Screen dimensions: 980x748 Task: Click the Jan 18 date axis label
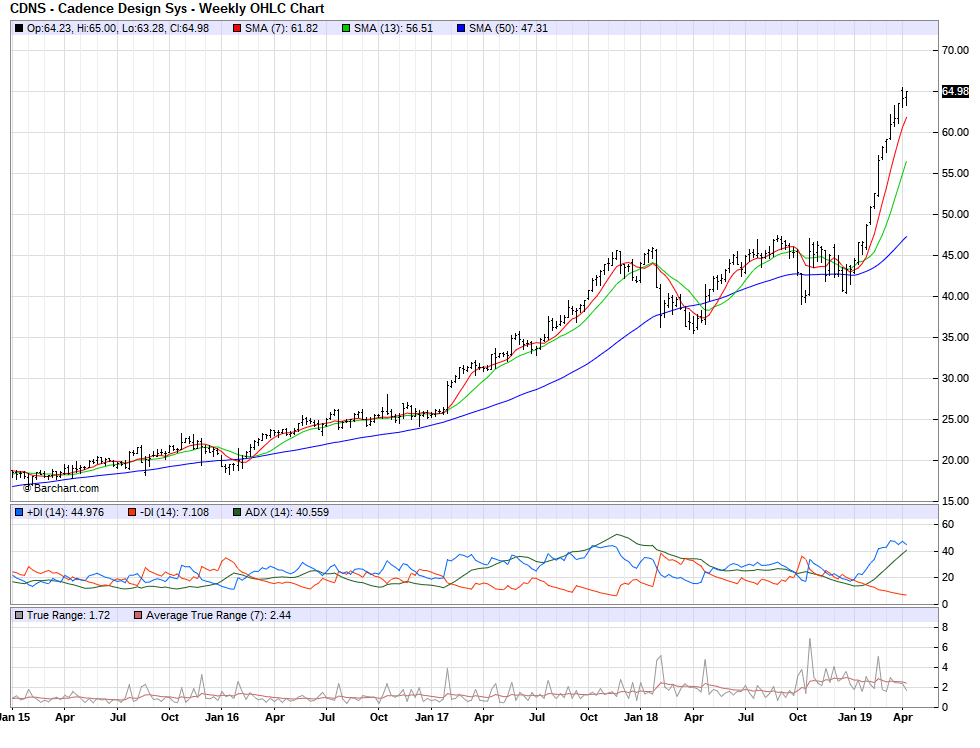[642, 717]
